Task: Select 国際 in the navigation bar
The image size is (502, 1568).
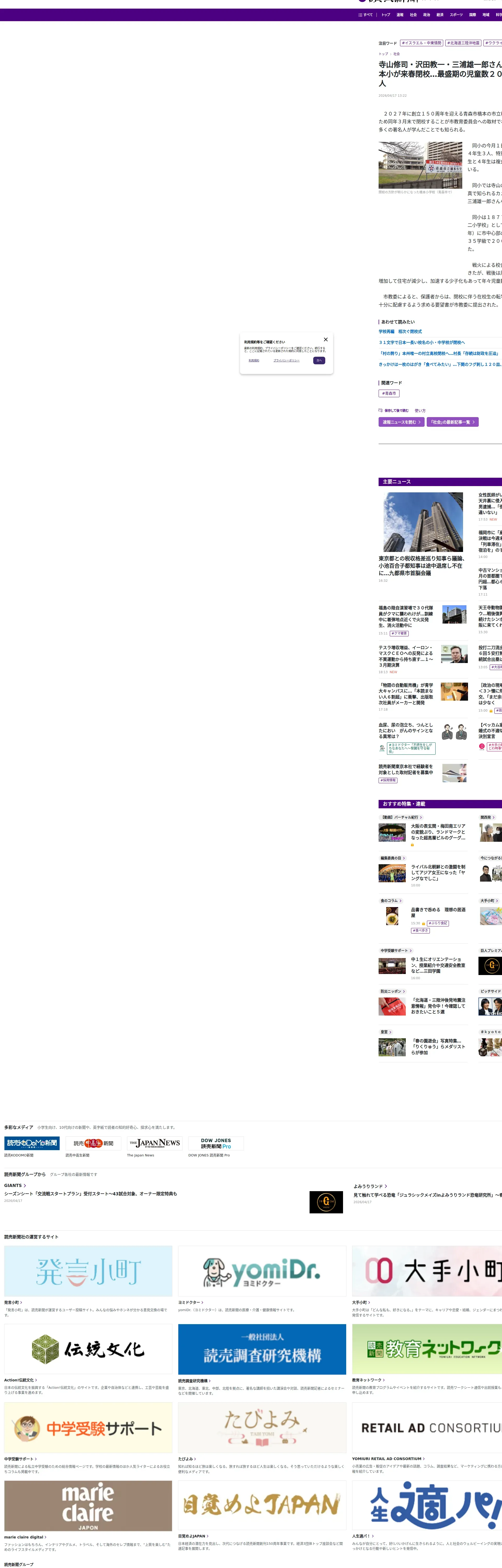Action: pos(472,15)
